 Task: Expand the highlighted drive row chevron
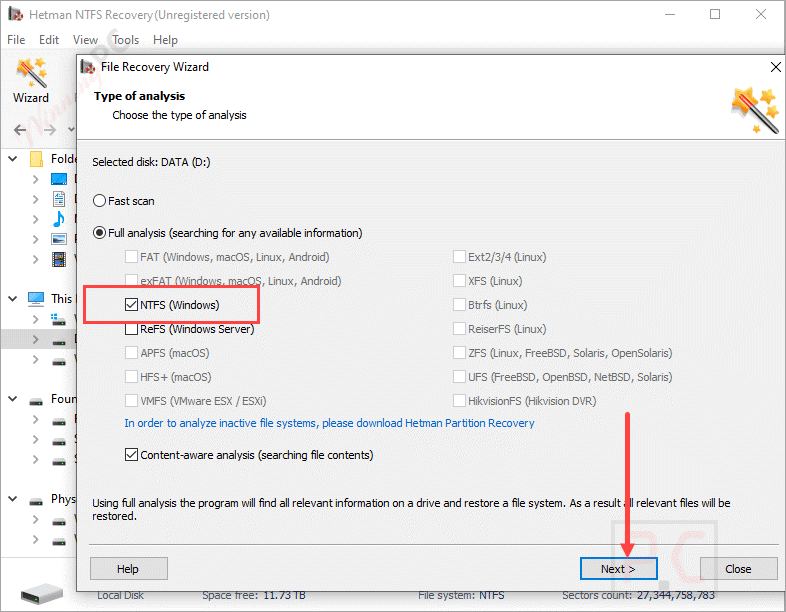pyautogui.click(x=35, y=339)
